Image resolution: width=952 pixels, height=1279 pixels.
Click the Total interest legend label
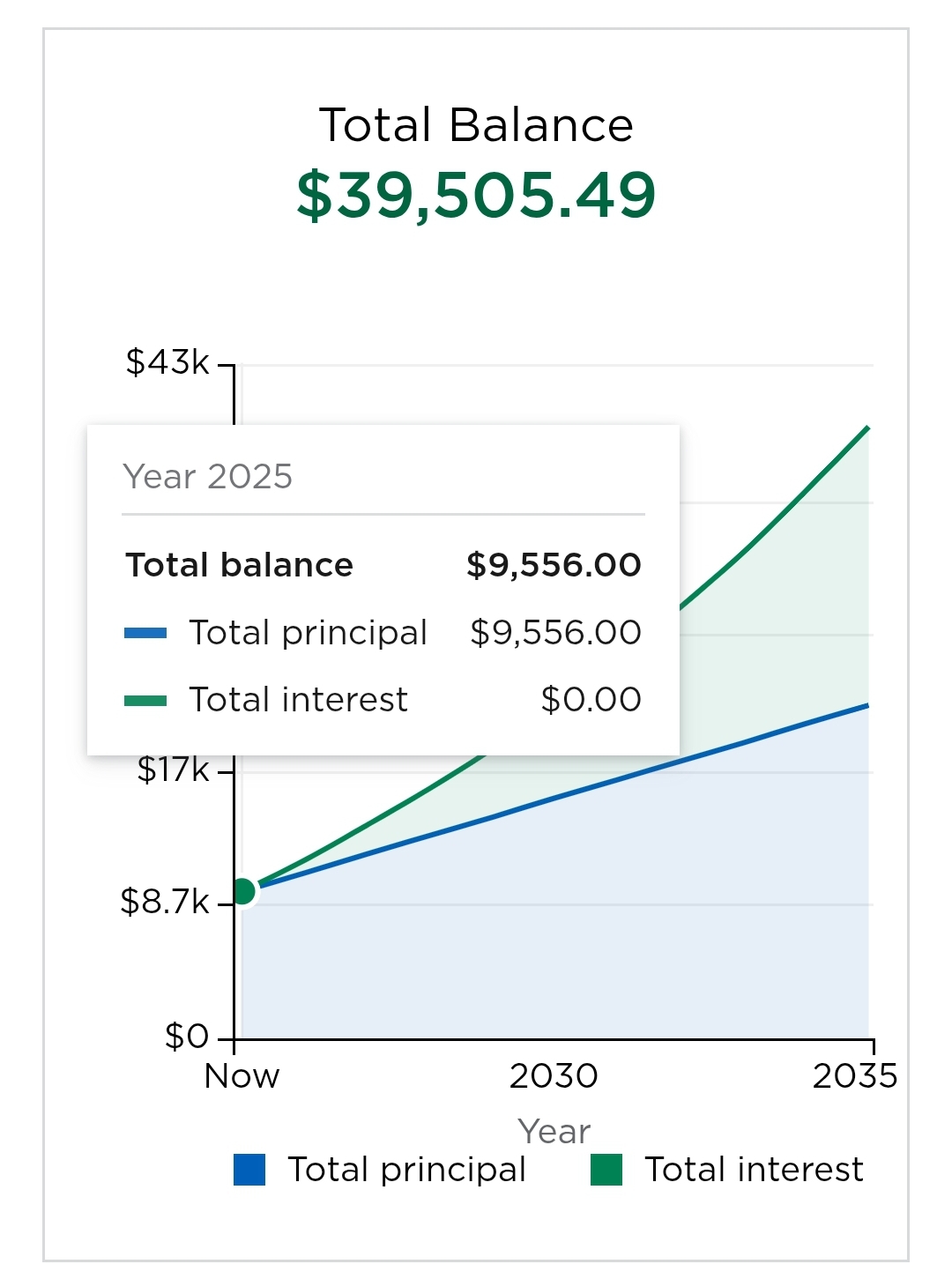point(754,1170)
